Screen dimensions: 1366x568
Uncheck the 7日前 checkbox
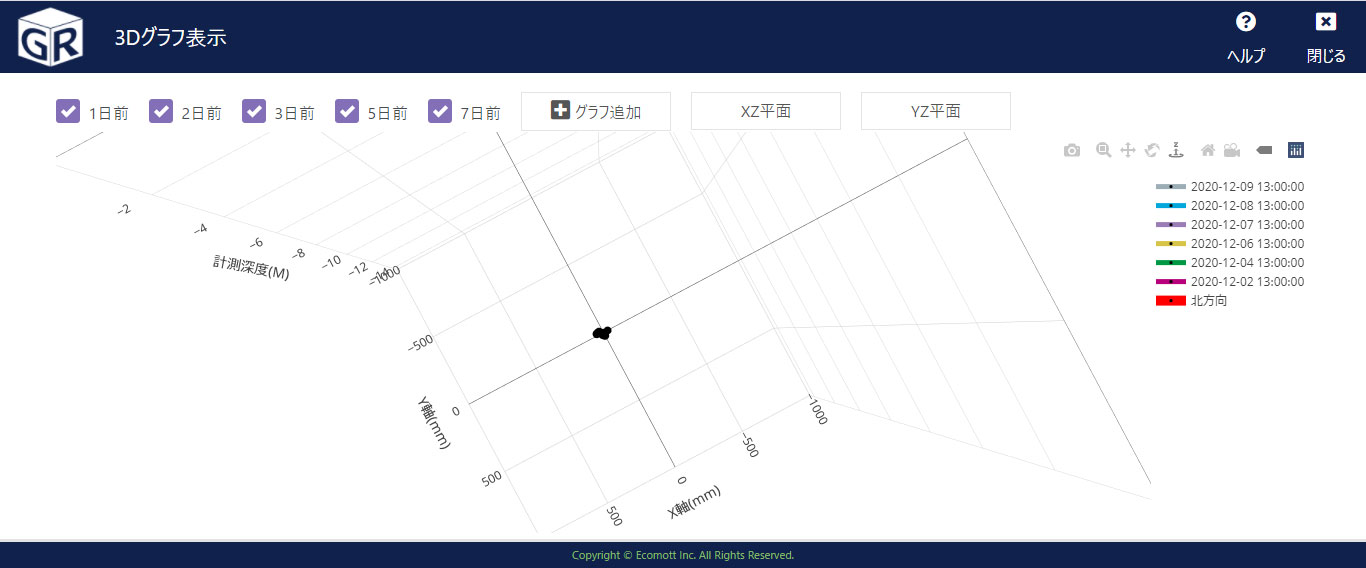[440, 111]
